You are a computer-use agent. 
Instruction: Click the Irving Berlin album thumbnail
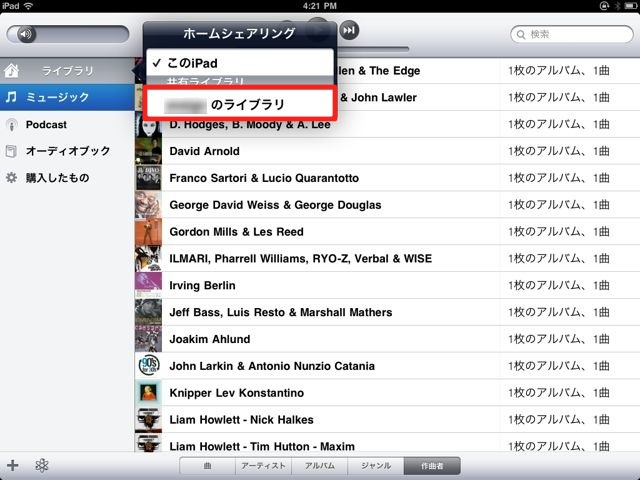pos(148,285)
